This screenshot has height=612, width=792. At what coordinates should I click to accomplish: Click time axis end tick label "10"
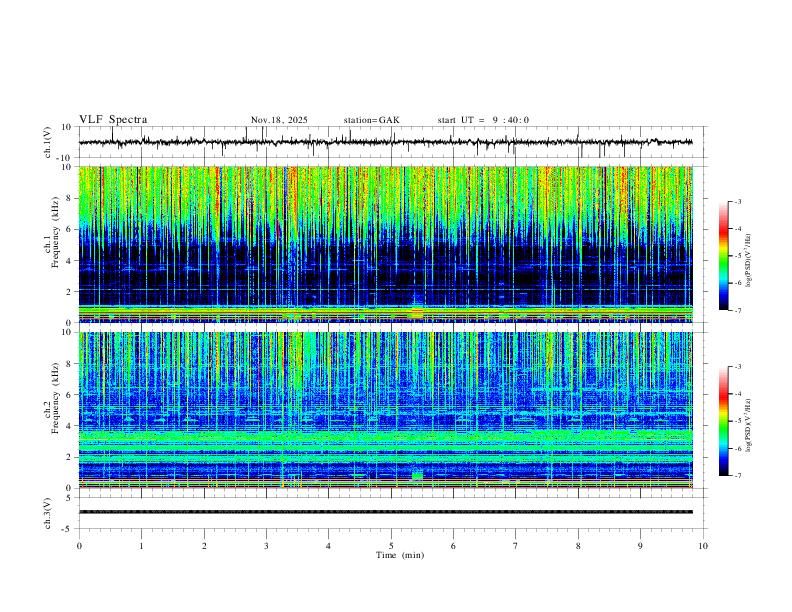[703, 546]
